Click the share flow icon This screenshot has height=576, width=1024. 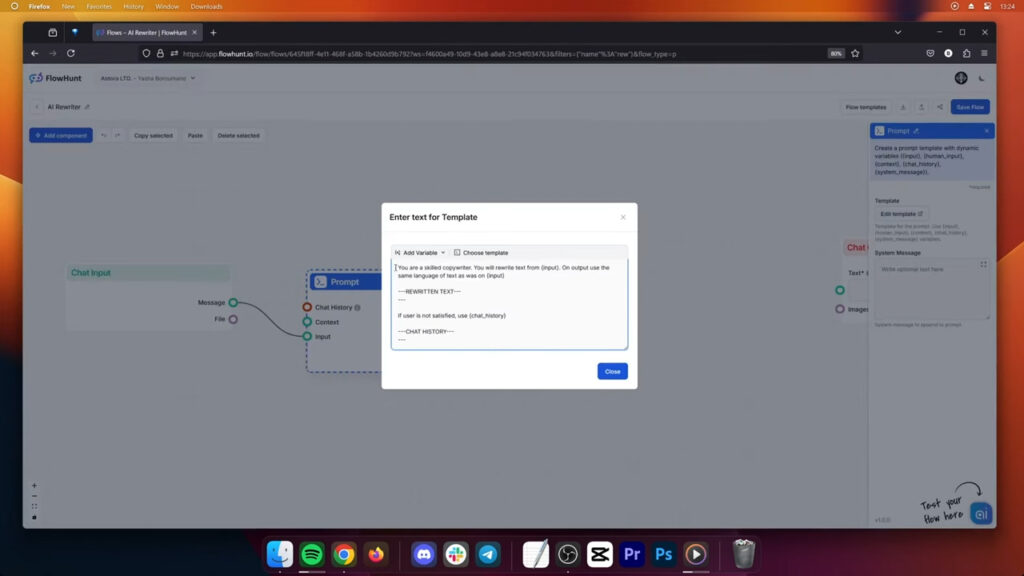click(939, 107)
